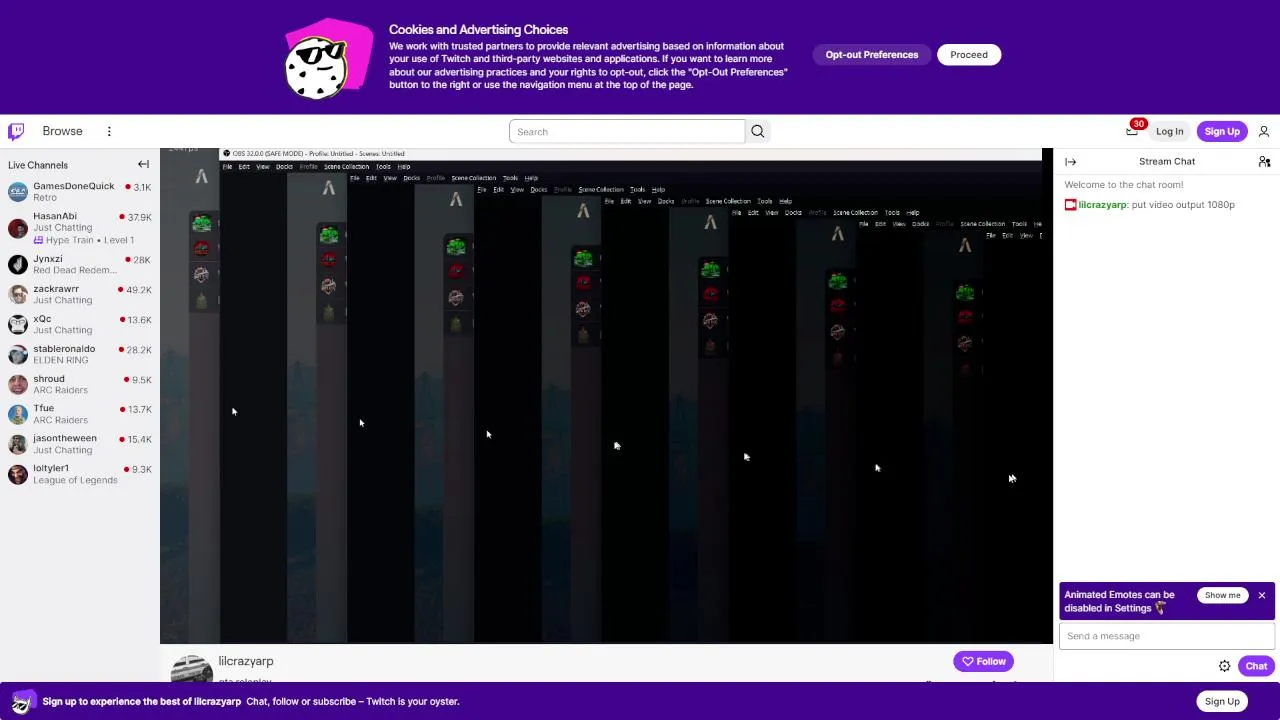1280x720 pixels.
Task: Open xQc channel avatar
Action: point(18,324)
